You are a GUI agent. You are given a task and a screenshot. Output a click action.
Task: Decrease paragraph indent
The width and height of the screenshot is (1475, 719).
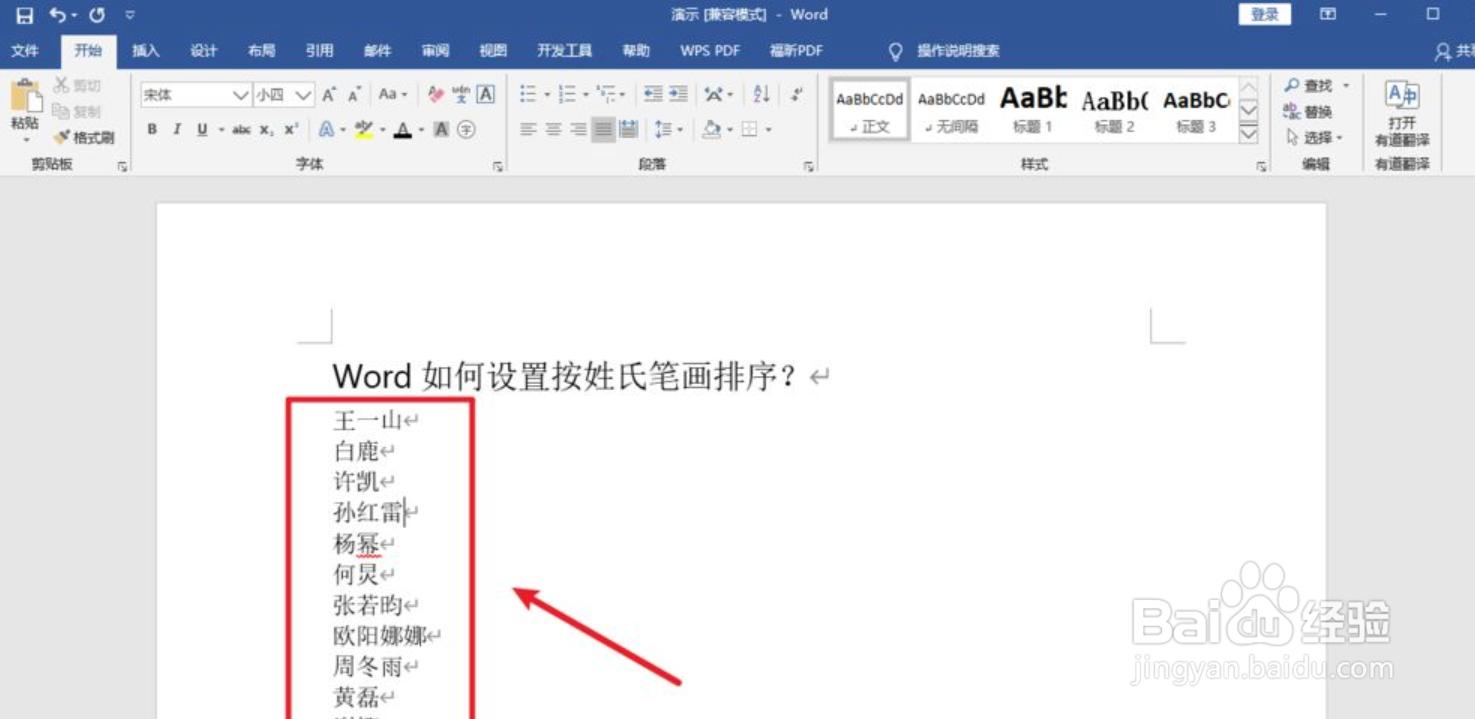click(x=653, y=94)
